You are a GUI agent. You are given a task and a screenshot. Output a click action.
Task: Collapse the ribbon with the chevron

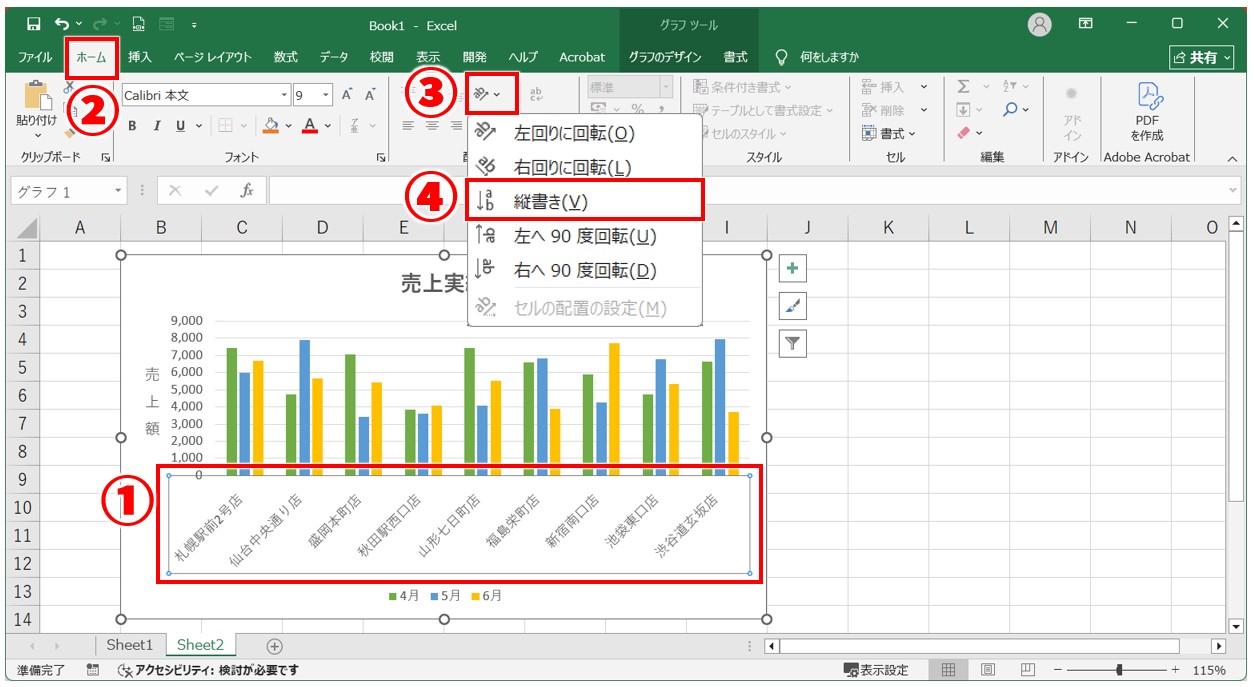(x=1232, y=158)
